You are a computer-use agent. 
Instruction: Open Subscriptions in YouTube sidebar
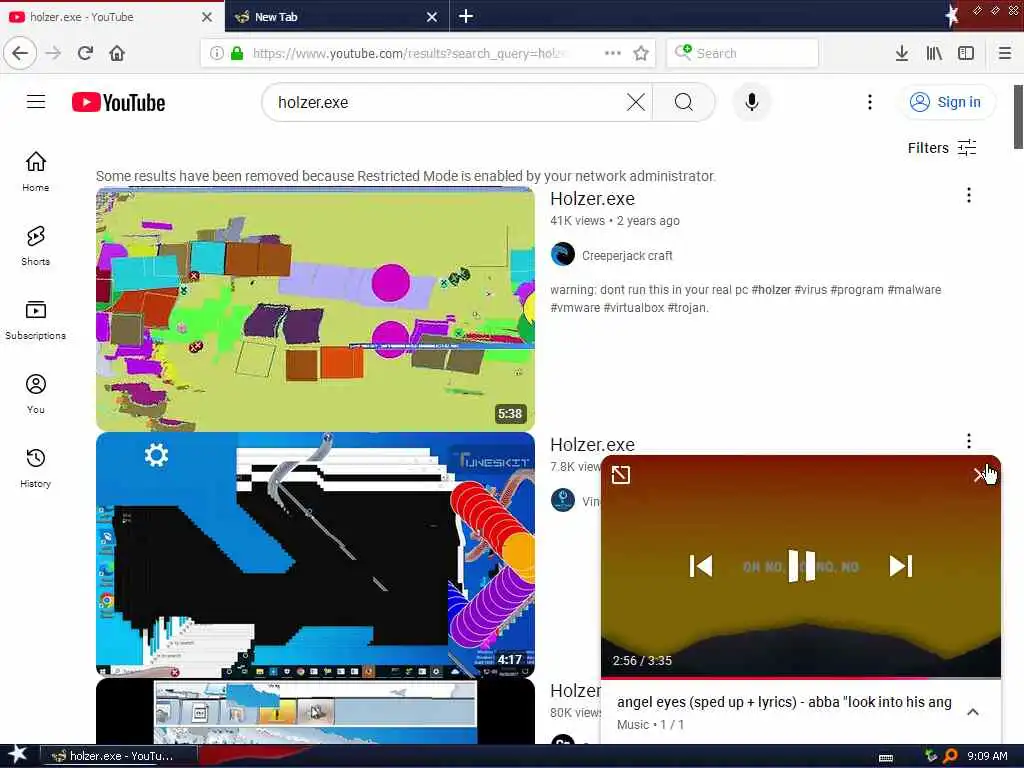point(36,319)
